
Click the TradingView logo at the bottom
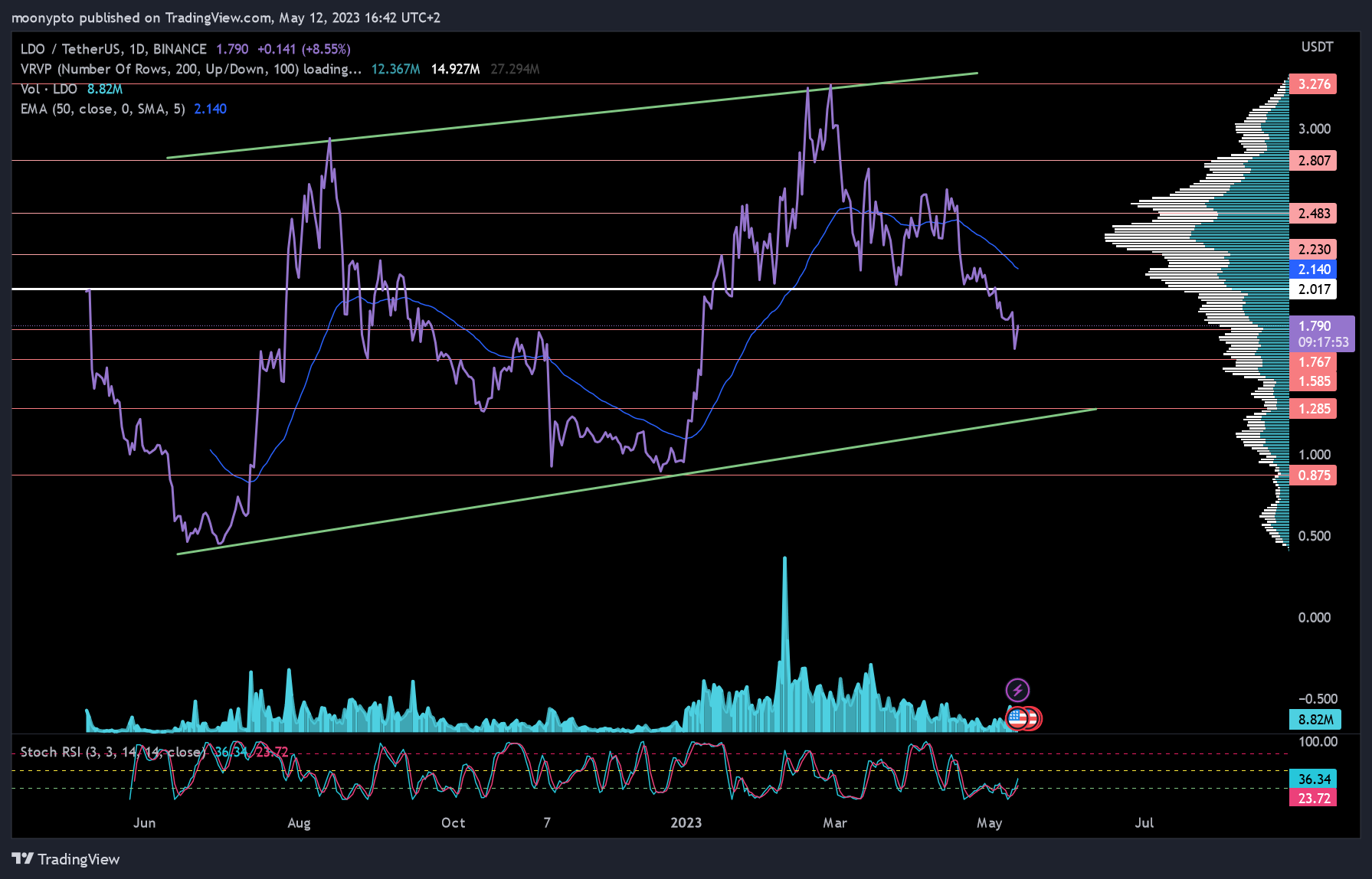pyautogui.click(x=66, y=859)
